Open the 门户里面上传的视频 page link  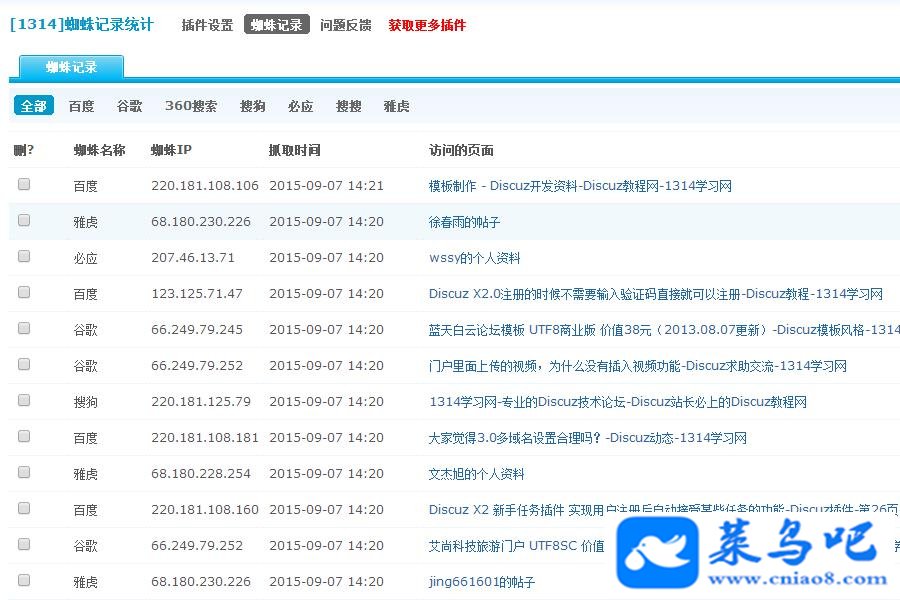click(638, 366)
